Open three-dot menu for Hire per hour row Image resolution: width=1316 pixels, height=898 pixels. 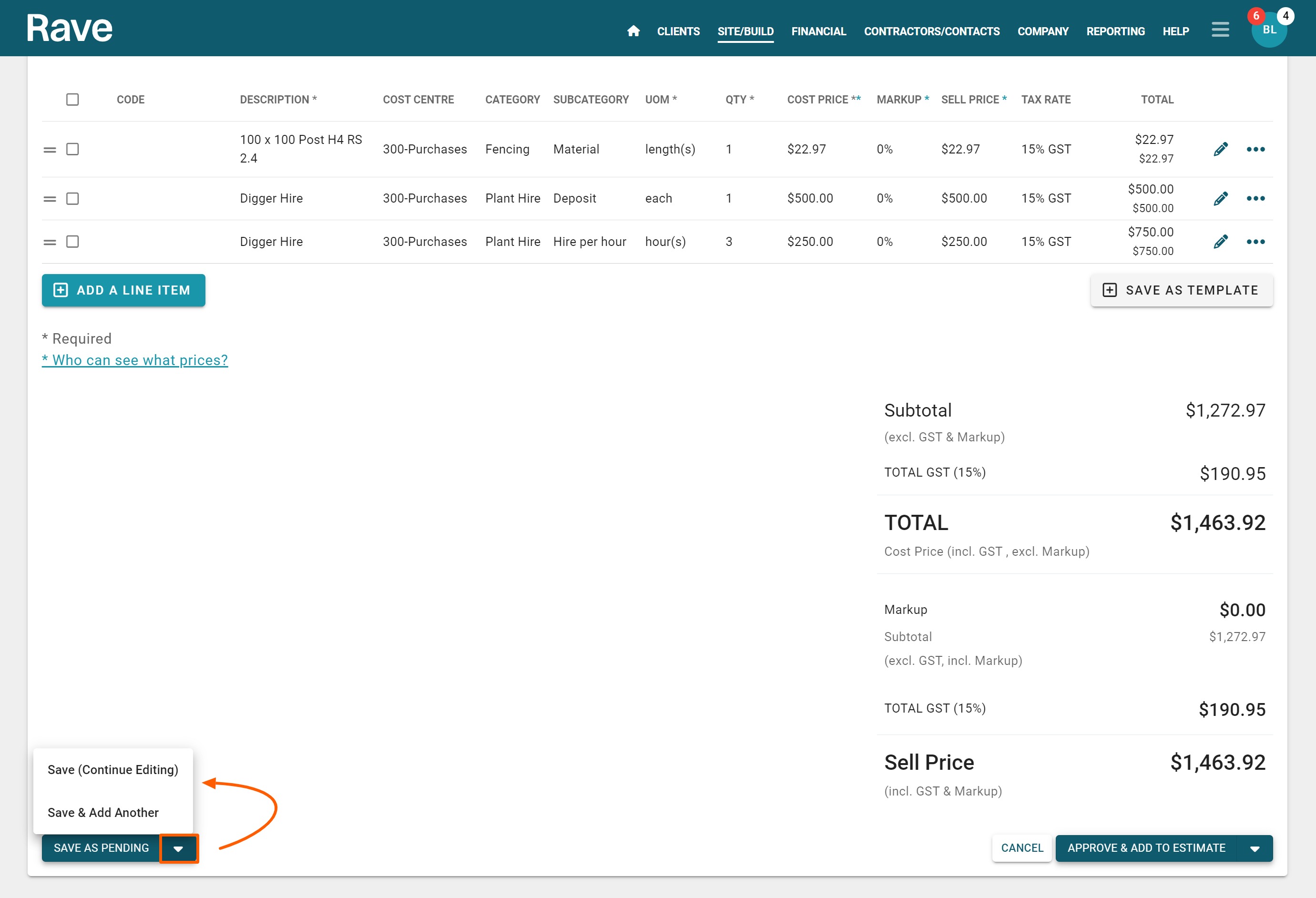point(1255,242)
